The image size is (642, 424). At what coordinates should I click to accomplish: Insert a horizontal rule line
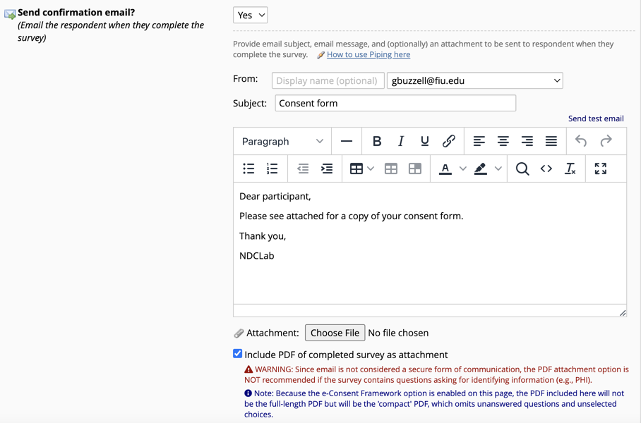346,141
